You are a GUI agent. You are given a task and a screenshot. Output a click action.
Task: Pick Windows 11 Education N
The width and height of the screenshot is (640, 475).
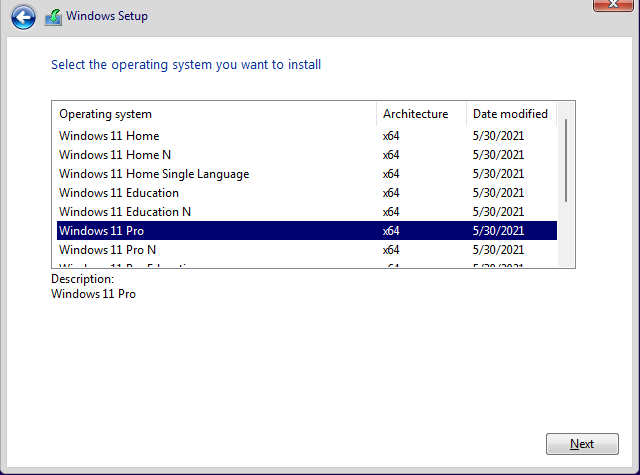pos(125,212)
